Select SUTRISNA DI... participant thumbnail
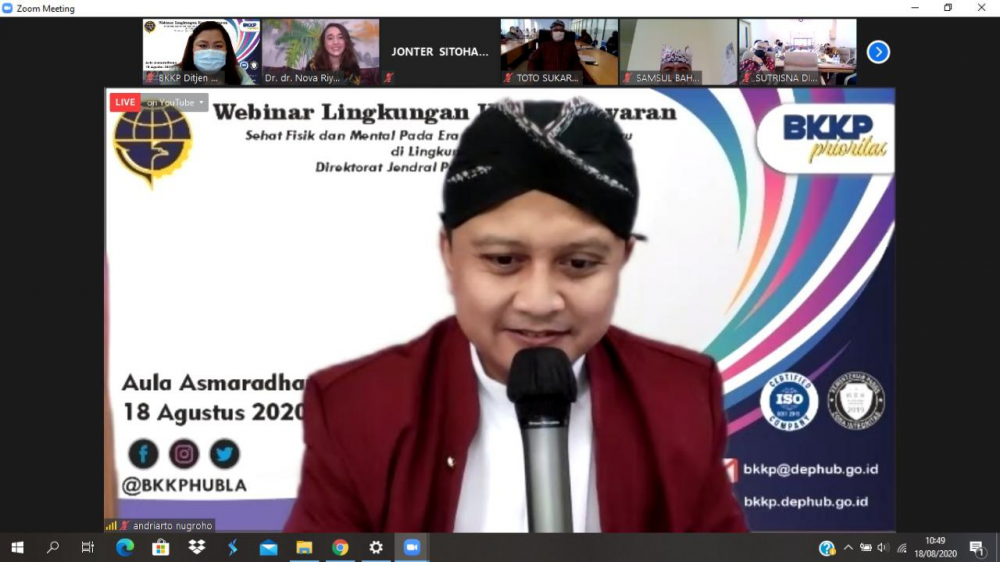This screenshot has height=562, width=1000. tap(798, 52)
